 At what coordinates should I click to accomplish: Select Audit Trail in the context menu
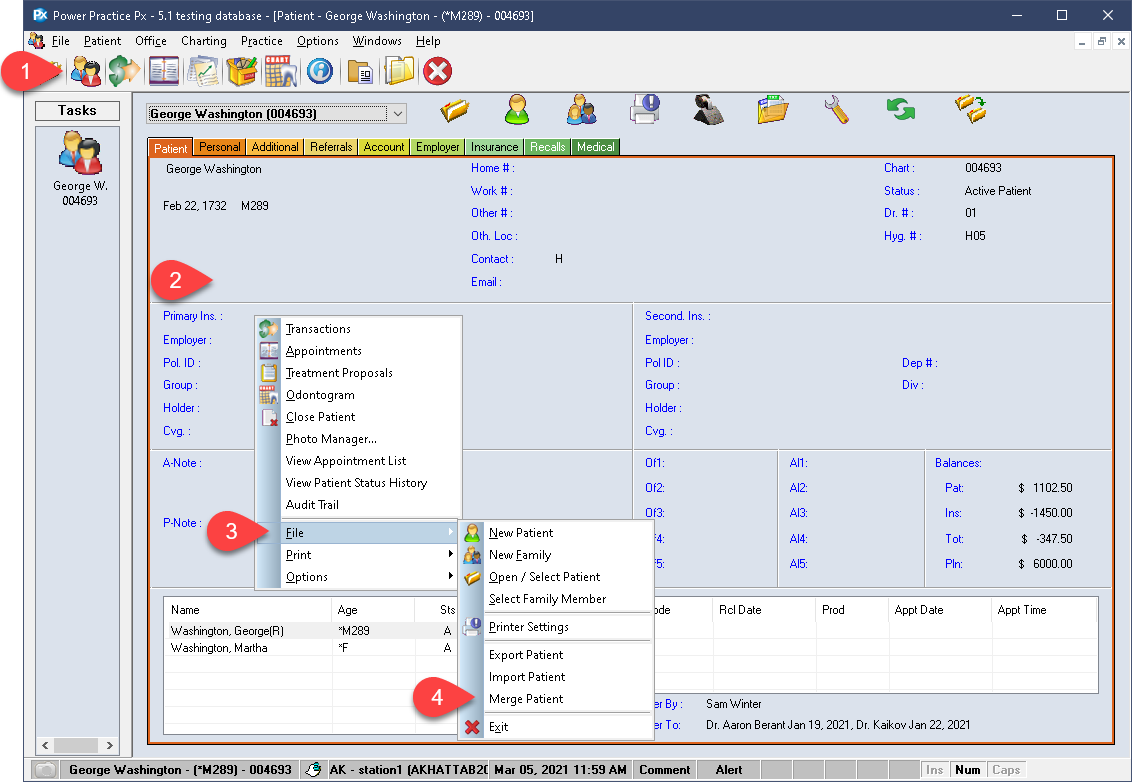click(359, 505)
